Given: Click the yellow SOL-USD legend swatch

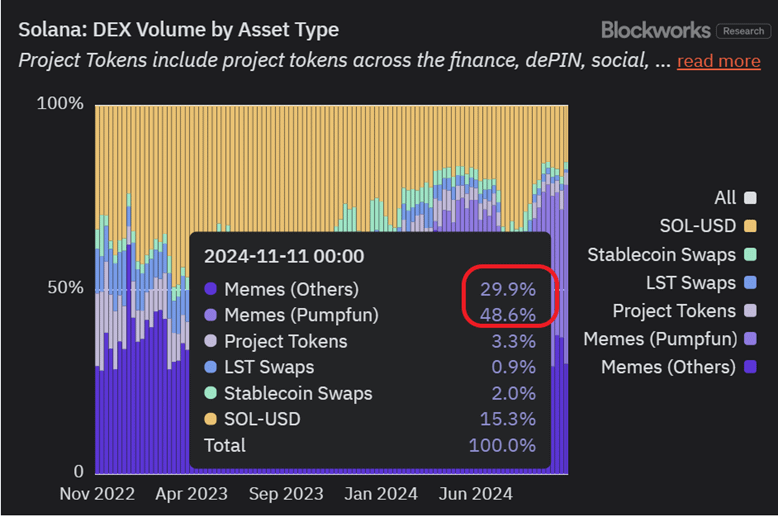Looking at the screenshot, I should pyautogui.click(x=751, y=226).
